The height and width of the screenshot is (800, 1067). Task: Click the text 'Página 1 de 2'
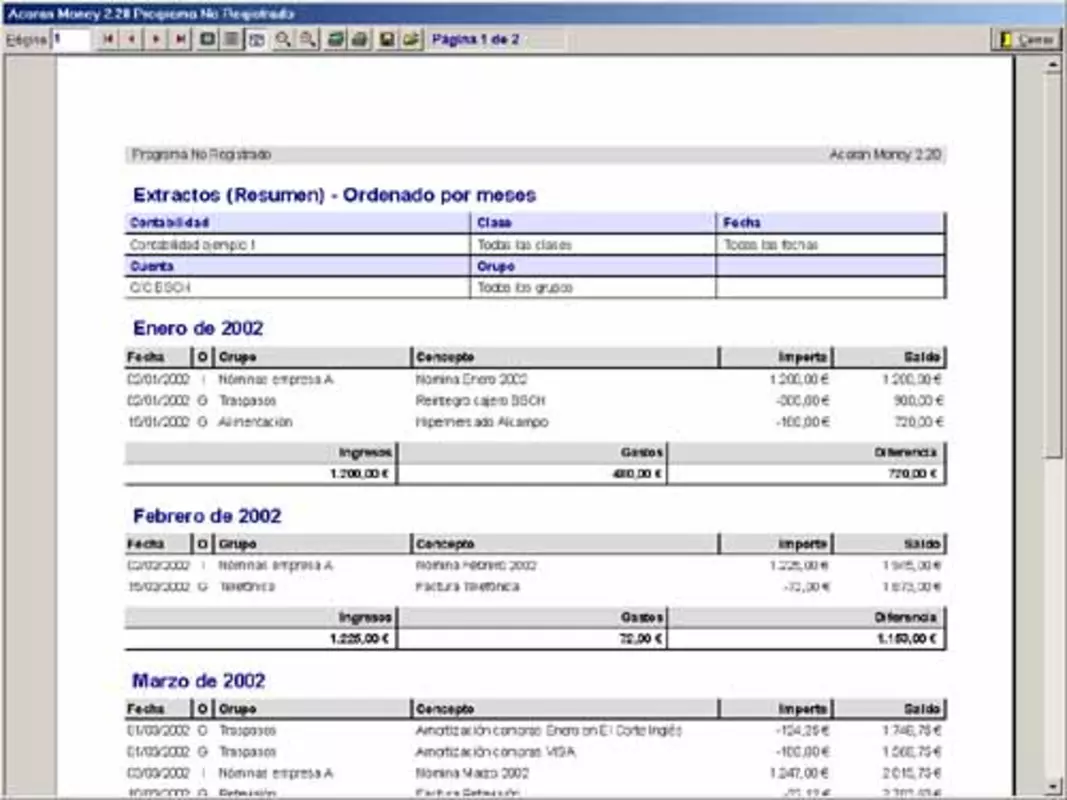coord(475,39)
